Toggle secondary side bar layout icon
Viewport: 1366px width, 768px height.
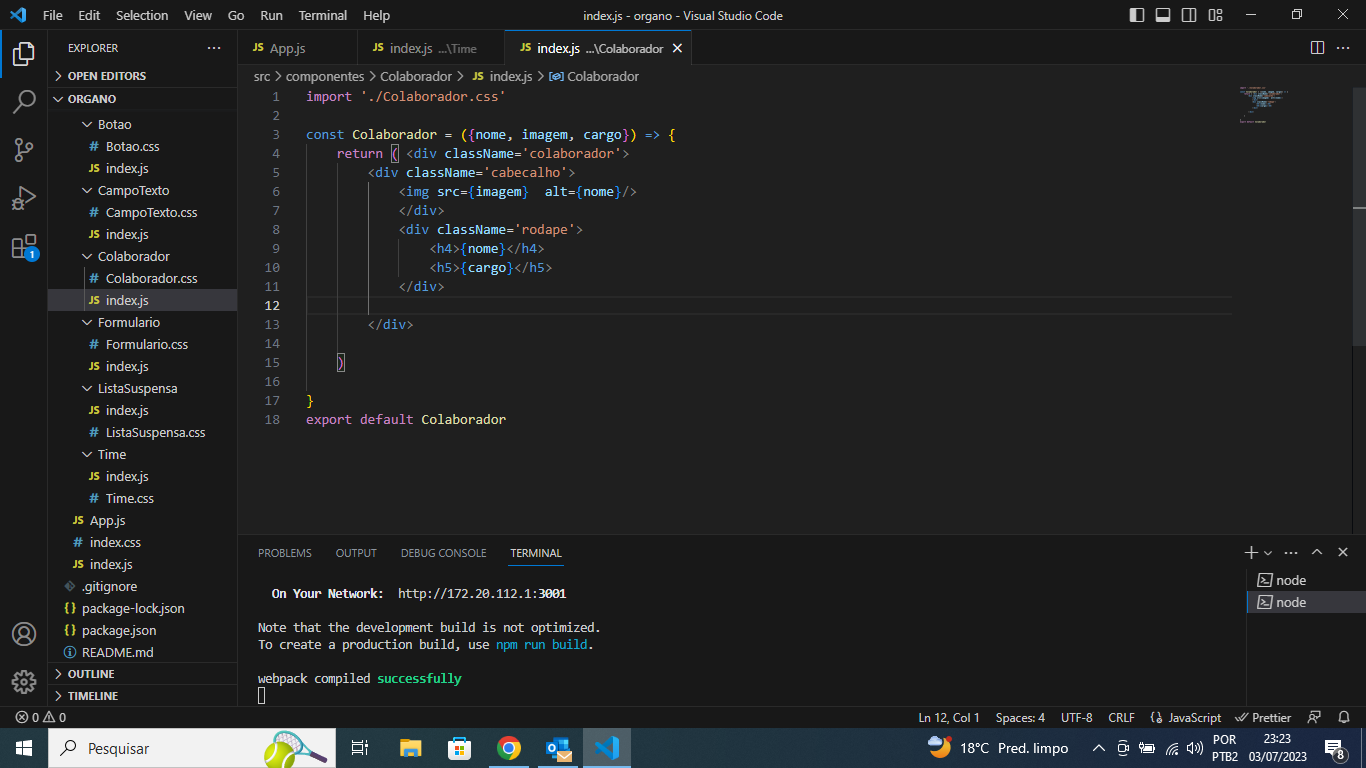point(1189,15)
